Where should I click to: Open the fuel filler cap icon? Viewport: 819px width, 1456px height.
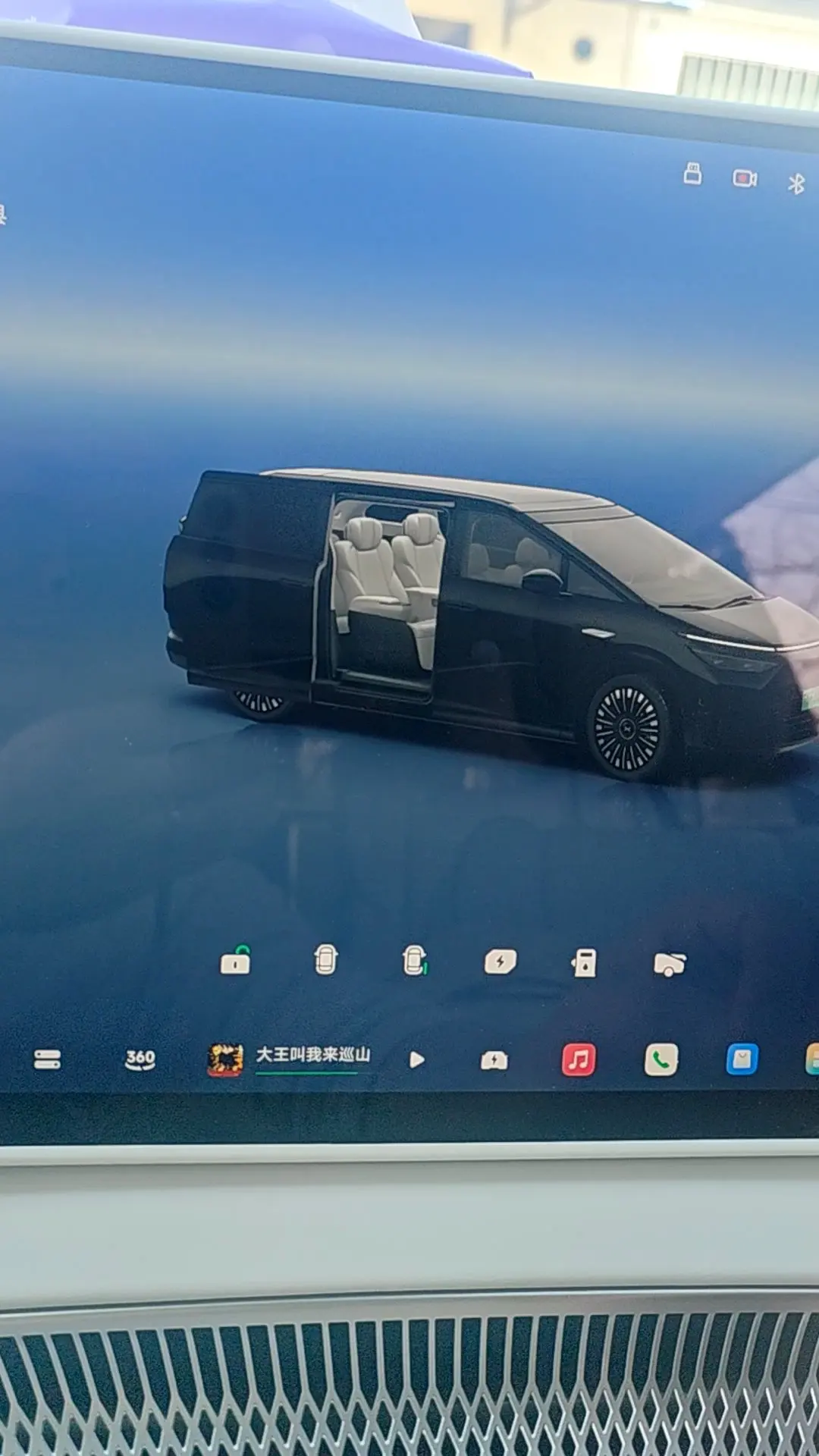[585, 963]
